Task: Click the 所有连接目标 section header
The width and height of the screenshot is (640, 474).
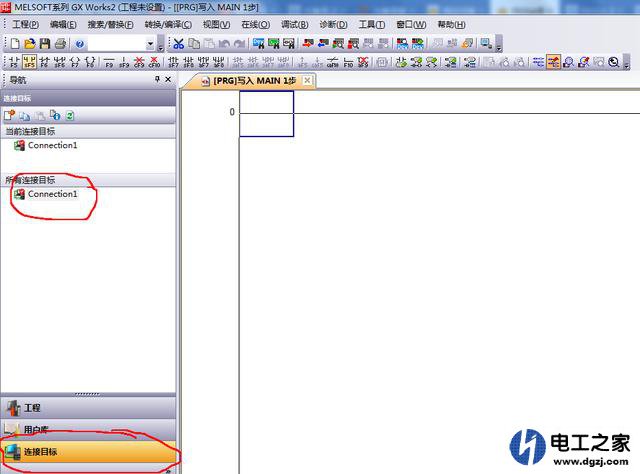Action: pyautogui.click(x=88, y=180)
